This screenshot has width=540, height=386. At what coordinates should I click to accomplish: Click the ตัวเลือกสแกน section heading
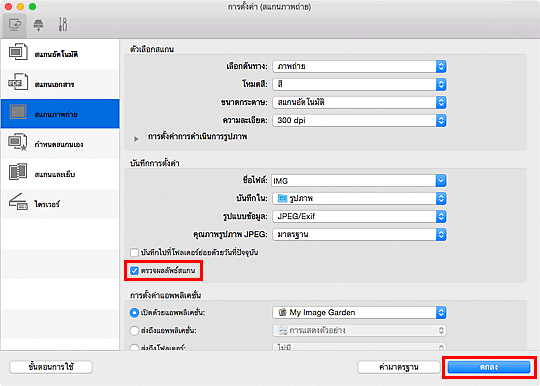pyautogui.click(x=152, y=49)
